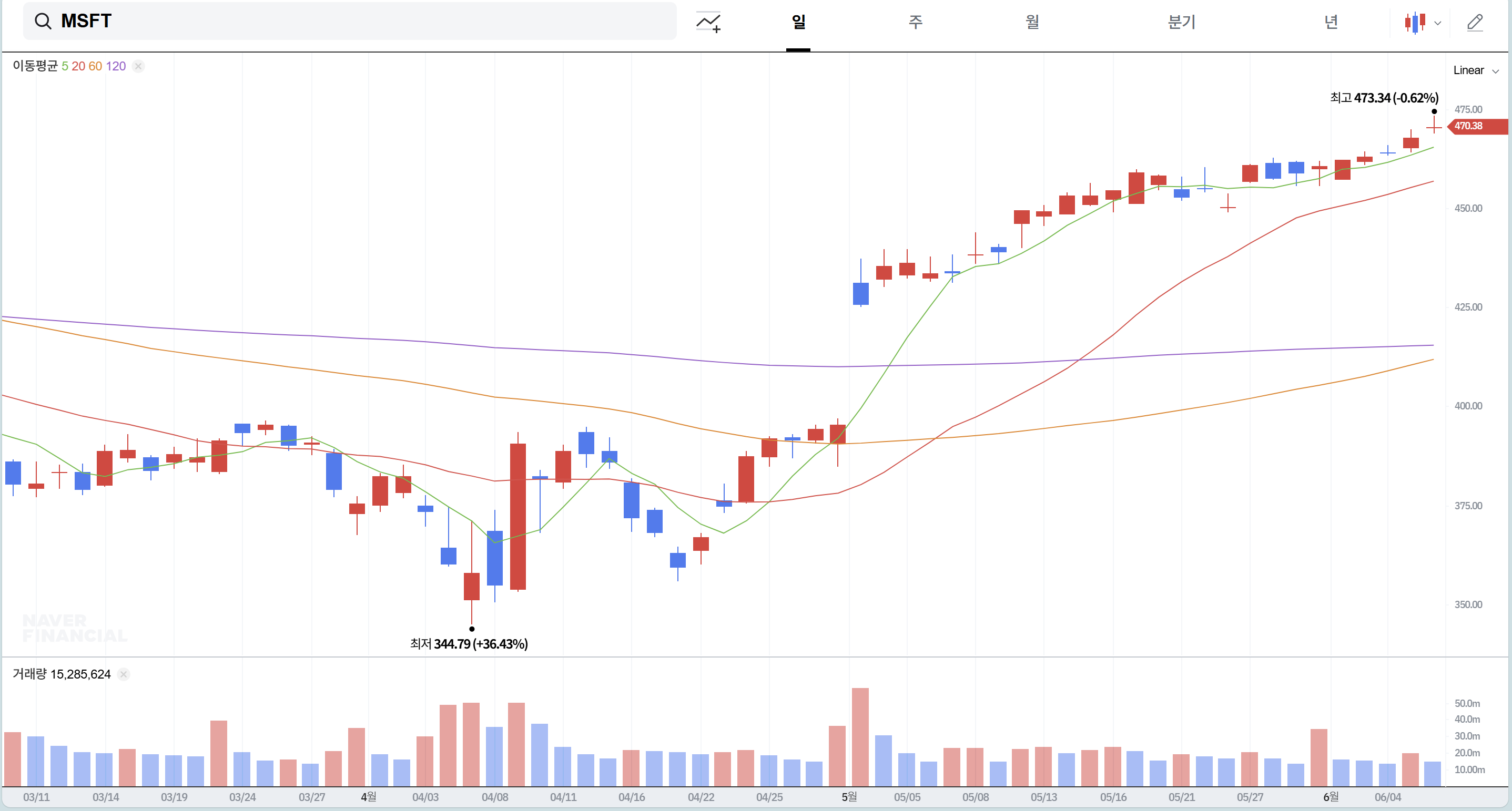Viewport: 1512px width, 811px height.
Task: Click the 06/04 date axis label
Action: pyautogui.click(x=1387, y=797)
